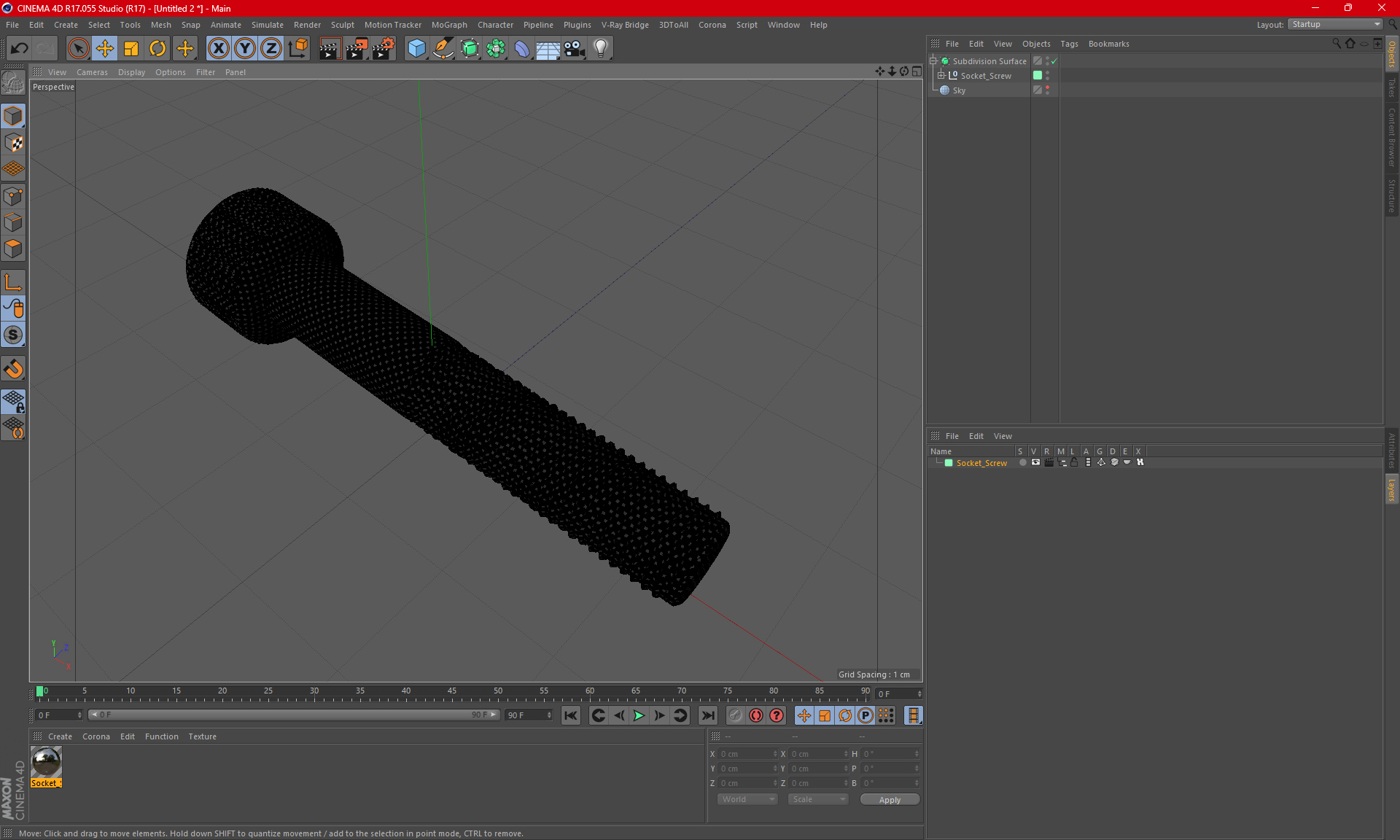
Task: Open the Floor environment objects icon
Action: 548,49
